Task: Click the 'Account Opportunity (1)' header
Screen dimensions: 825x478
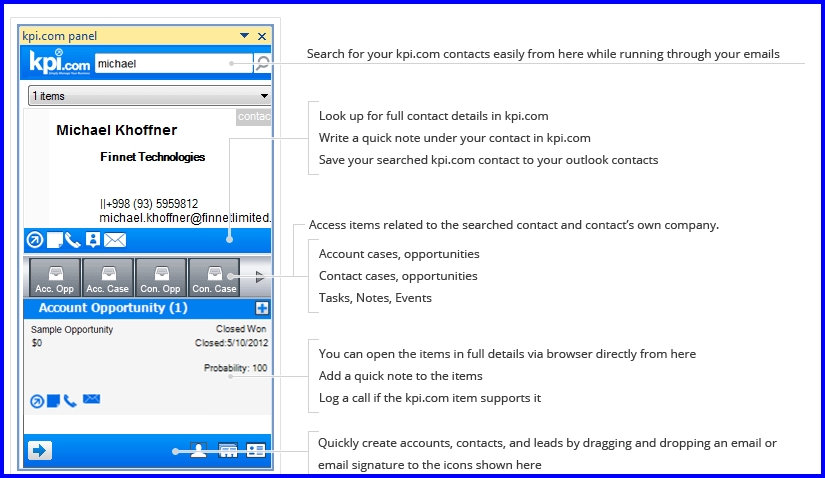Action: pyautogui.click(x=113, y=308)
